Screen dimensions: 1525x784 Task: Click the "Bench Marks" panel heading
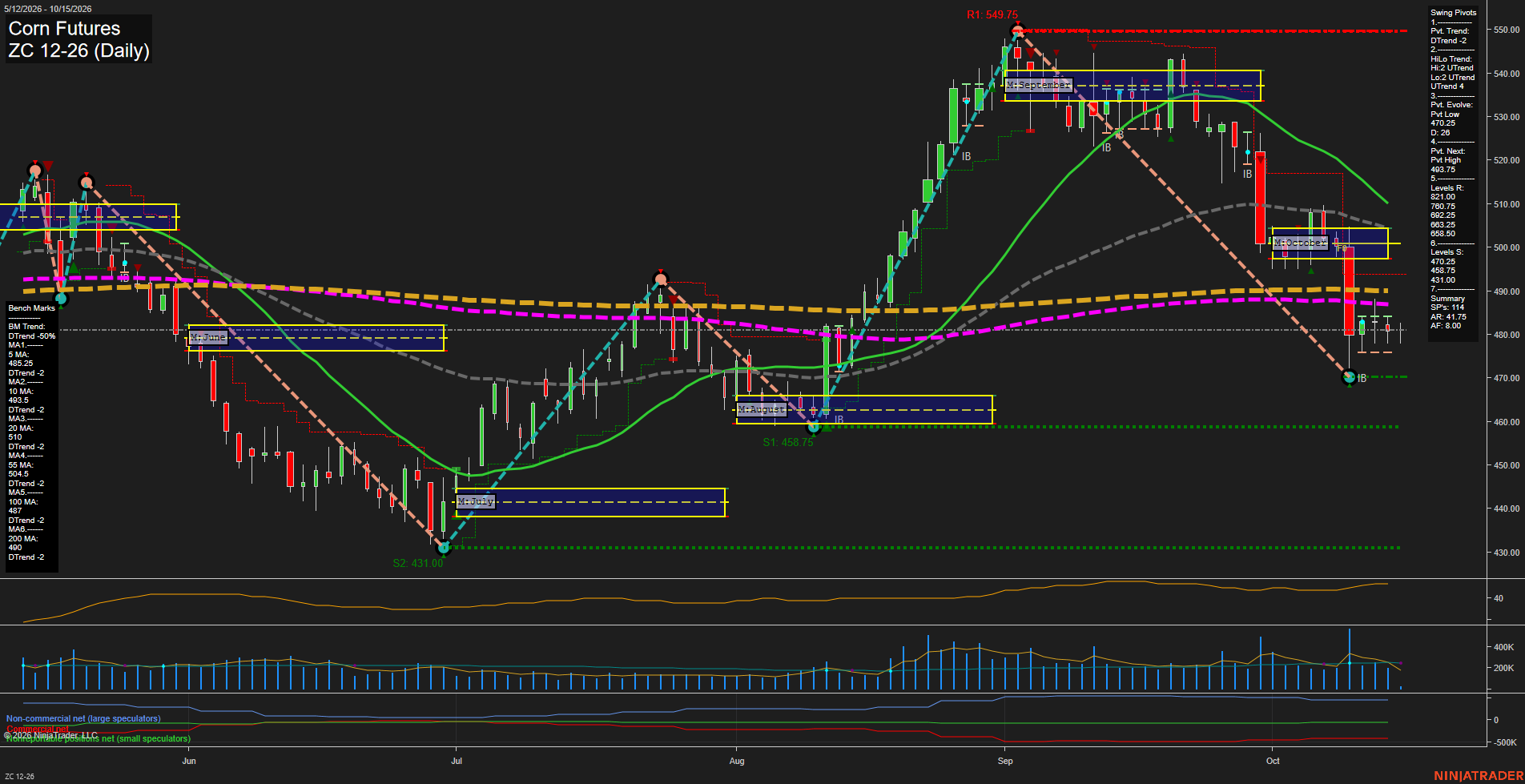click(32, 308)
